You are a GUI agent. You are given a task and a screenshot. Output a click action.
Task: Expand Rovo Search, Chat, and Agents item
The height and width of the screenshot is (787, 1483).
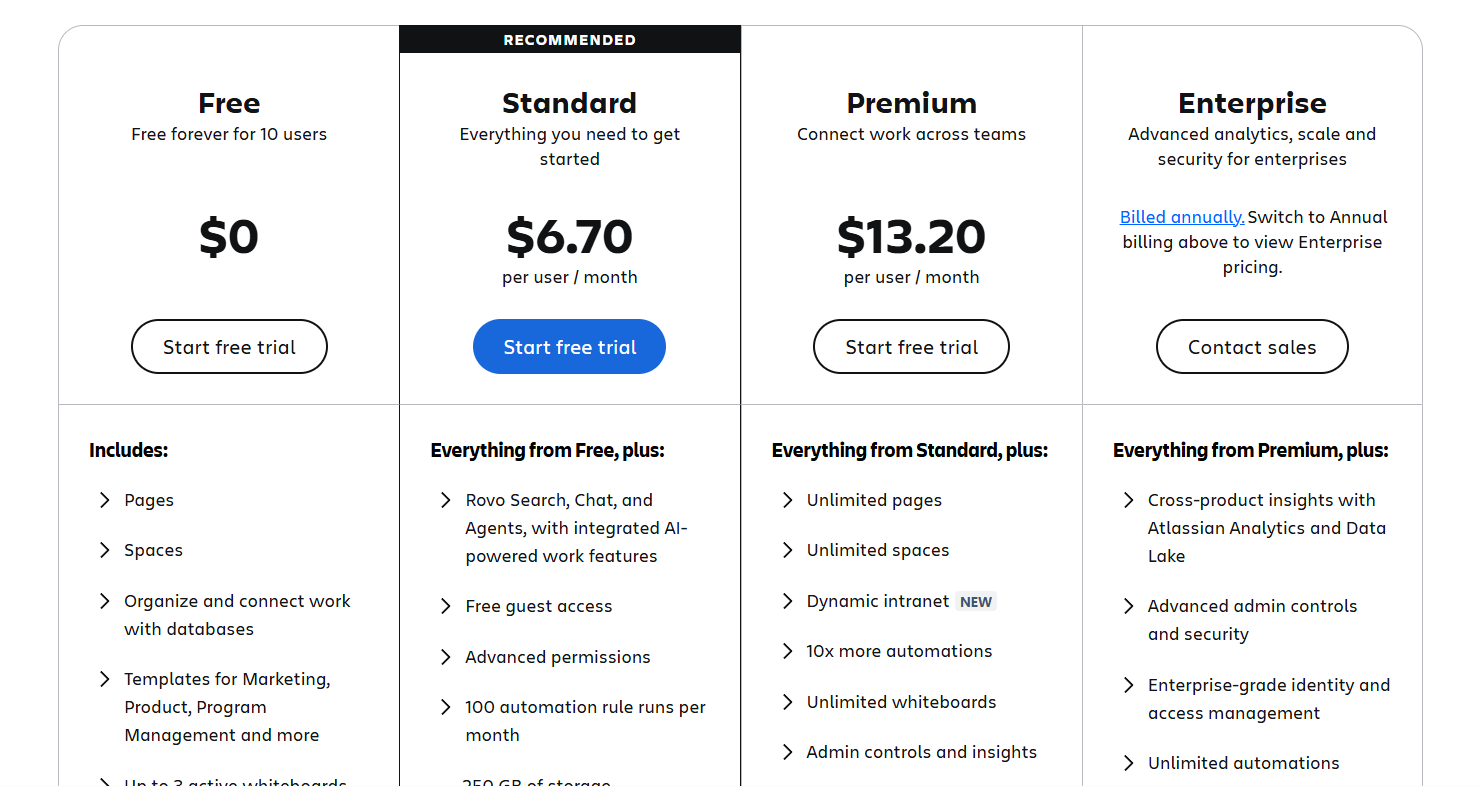coord(446,500)
